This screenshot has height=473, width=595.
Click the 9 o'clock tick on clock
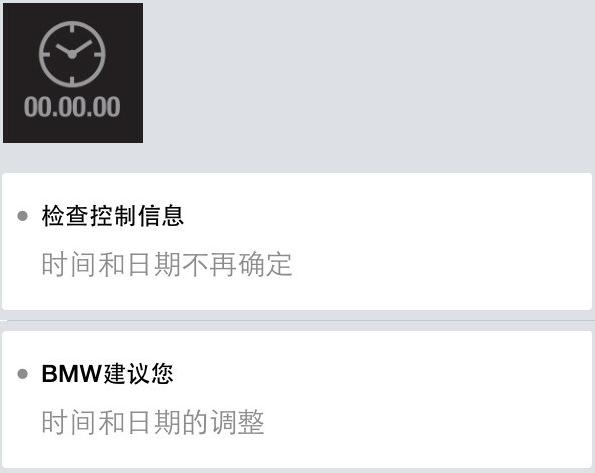pyautogui.click(x=45, y=55)
